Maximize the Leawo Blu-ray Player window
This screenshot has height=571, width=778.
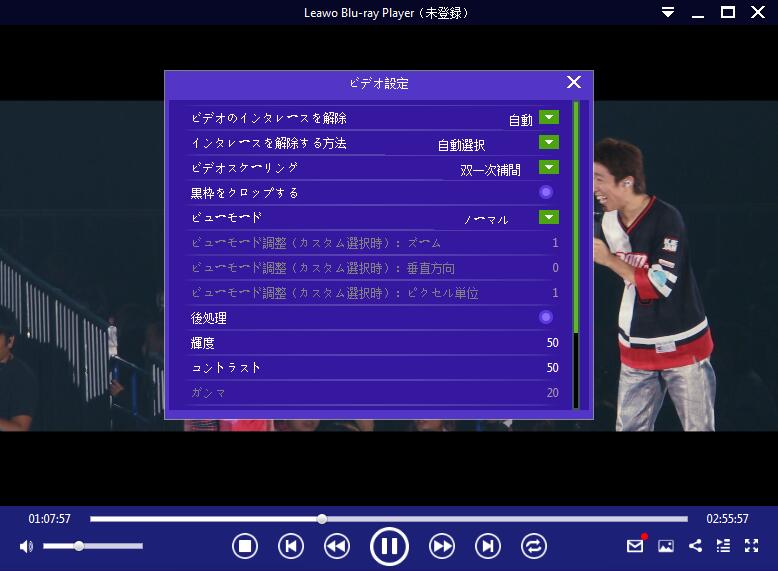tap(728, 12)
